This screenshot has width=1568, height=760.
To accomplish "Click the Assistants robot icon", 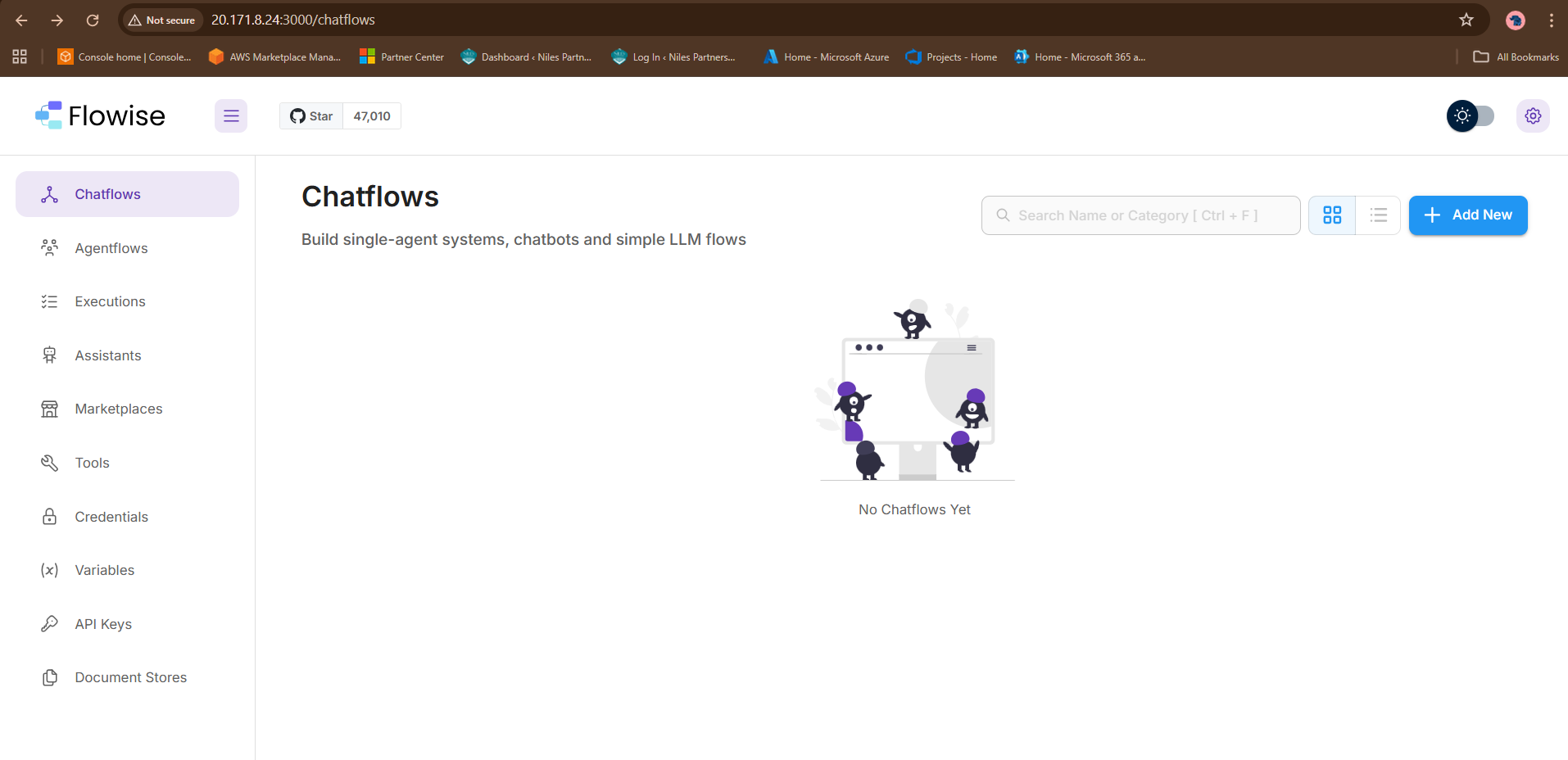I will tap(50, 355).
